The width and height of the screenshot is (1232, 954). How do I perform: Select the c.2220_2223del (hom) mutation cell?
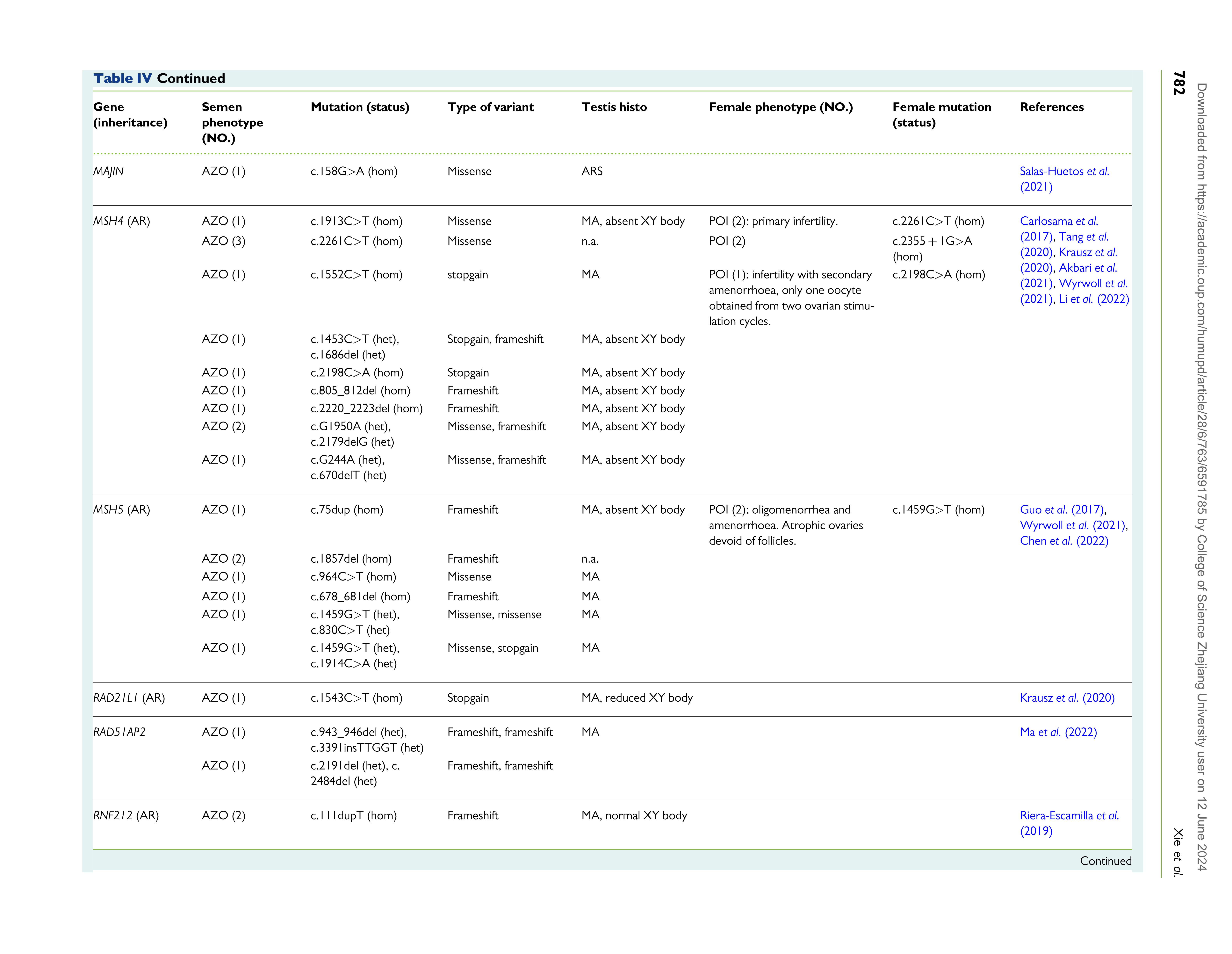[x=367, y=408]
